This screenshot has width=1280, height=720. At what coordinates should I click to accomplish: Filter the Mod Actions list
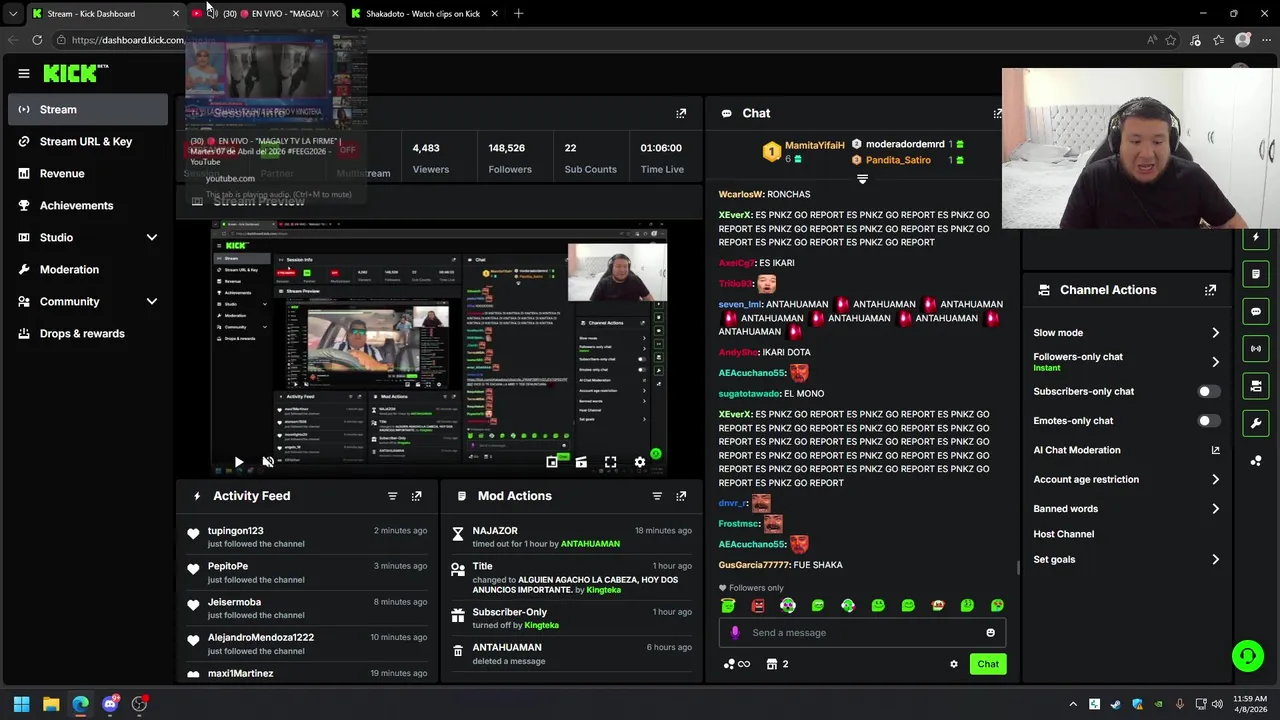click(657, 496)
